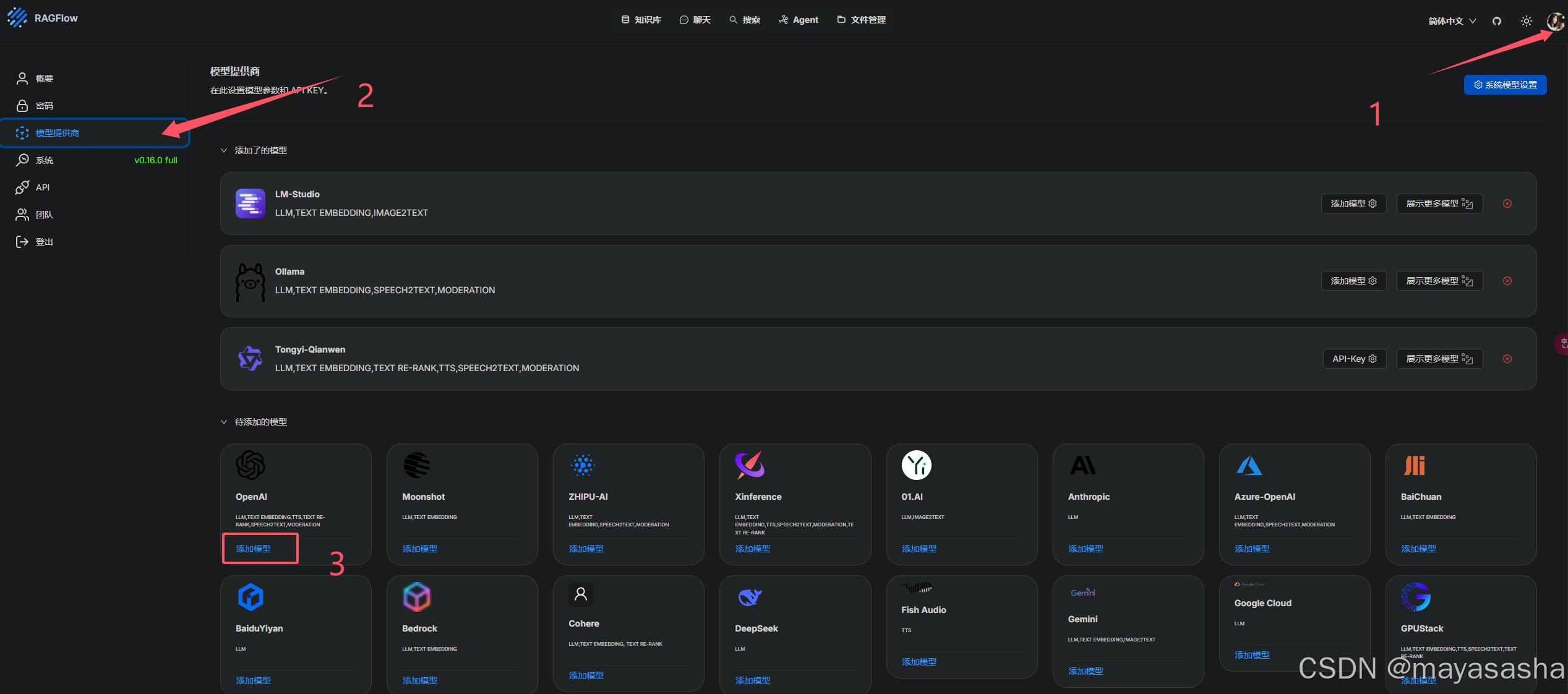Click the Xinference logo icon
Image resolution: width=1568 pixels, height=694 pixels.
coord(750,465)
